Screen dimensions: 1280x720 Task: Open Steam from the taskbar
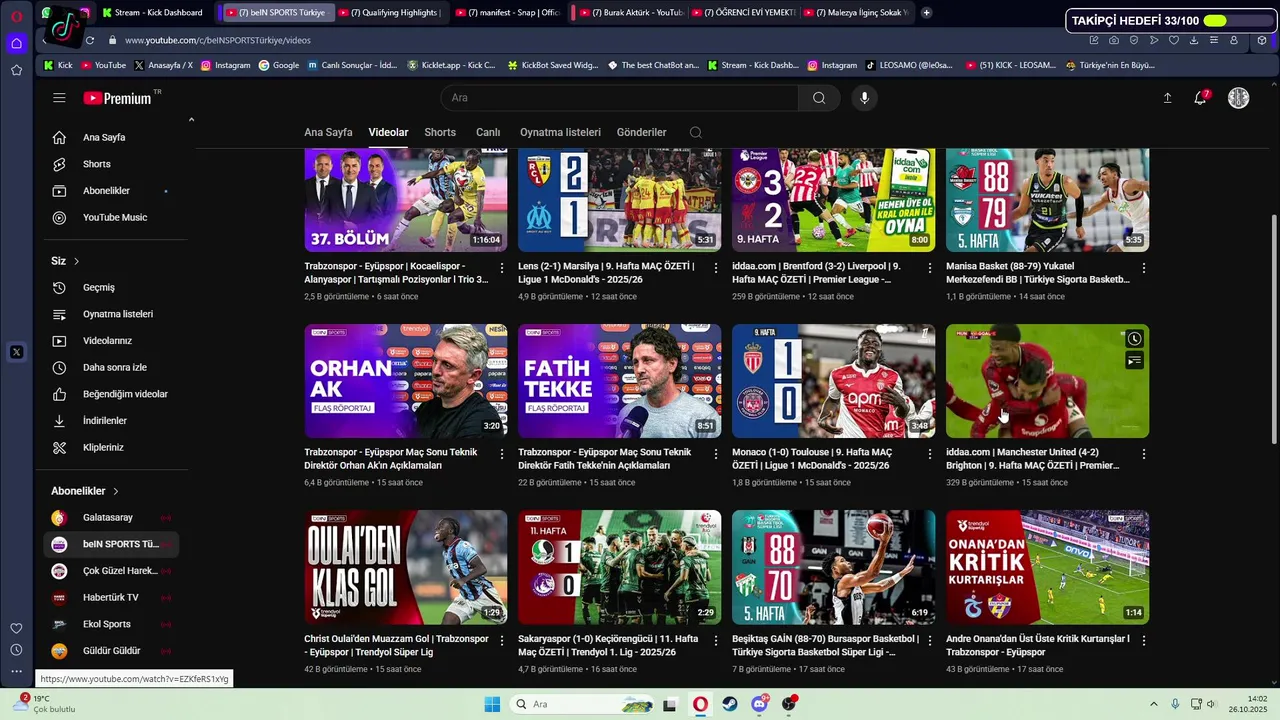point(730,704)
